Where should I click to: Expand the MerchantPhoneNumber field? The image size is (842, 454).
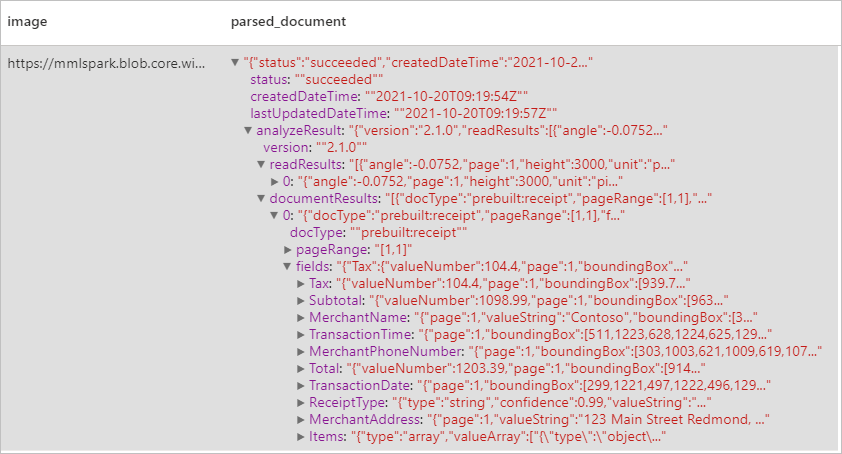pos(301,352)
